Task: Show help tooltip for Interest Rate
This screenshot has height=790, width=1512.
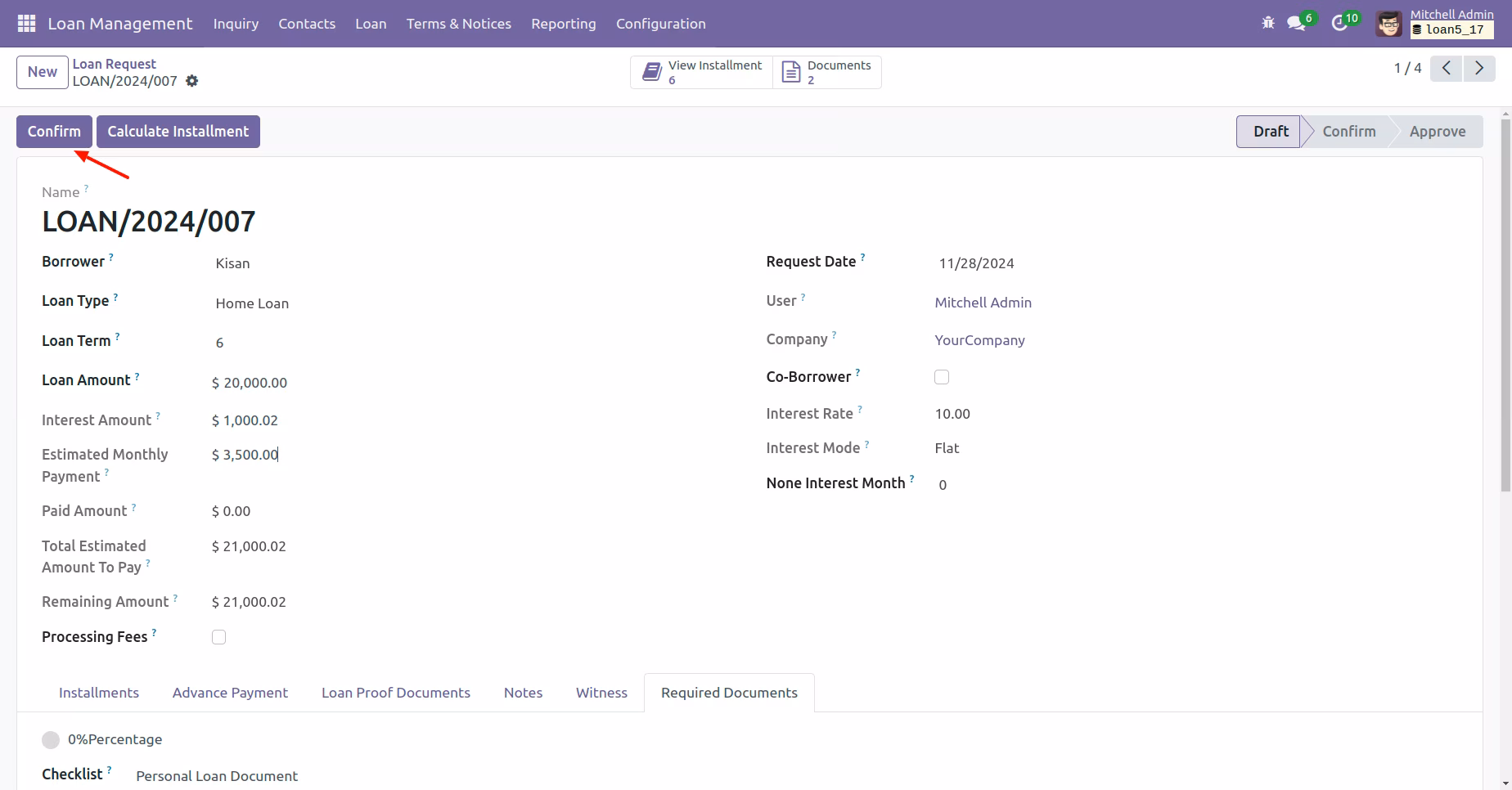Action: point(860,409)
